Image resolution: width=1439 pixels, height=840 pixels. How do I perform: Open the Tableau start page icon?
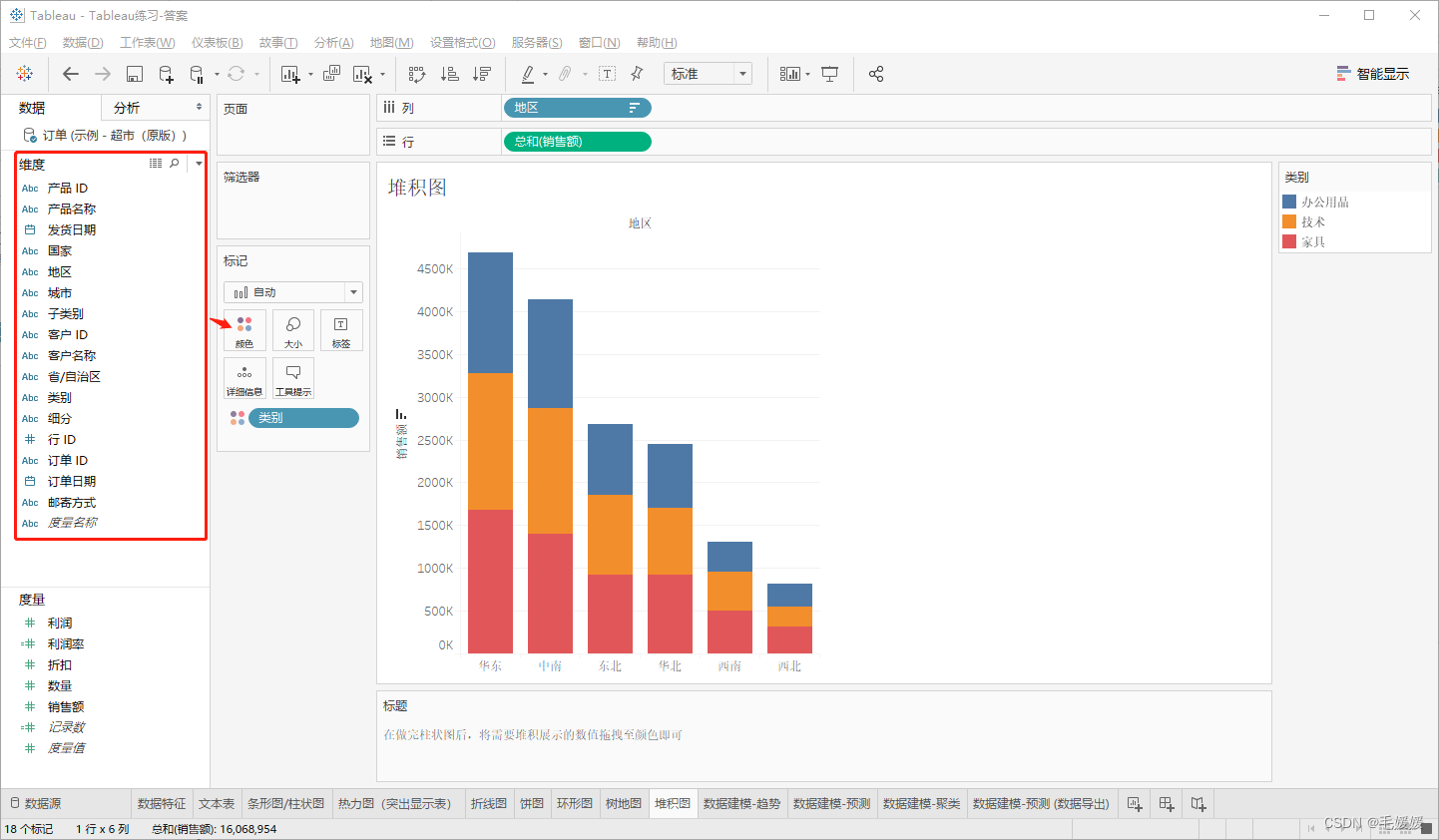coord(25,74)
